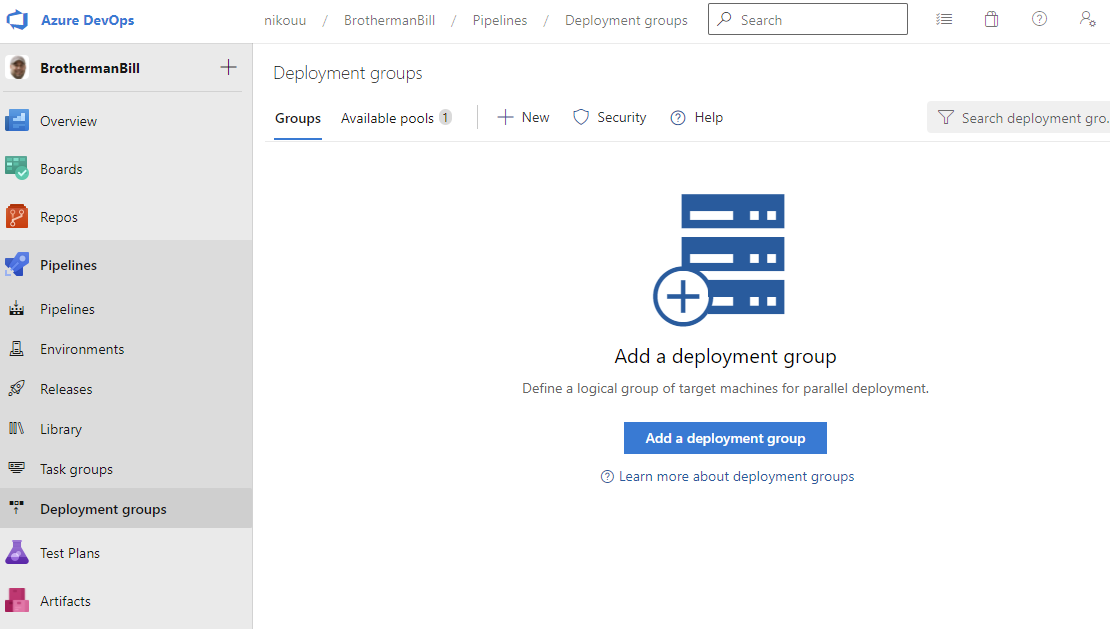Click the Deployment groups icon in sidebar

[x=17, y=508]
